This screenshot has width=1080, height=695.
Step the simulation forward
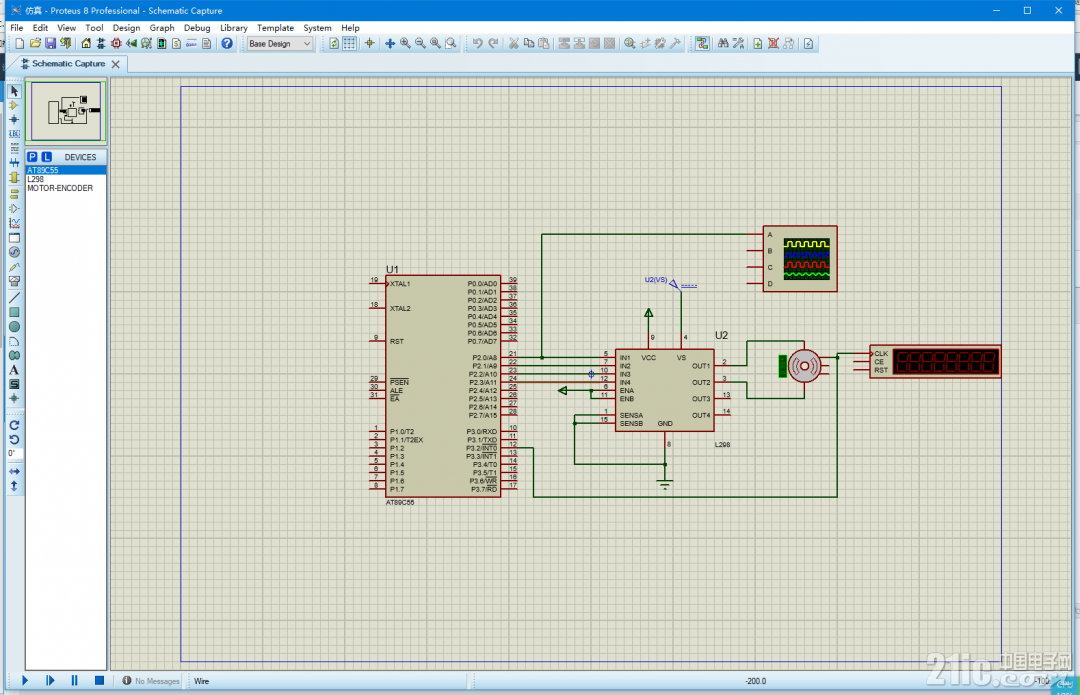(50, 681)
